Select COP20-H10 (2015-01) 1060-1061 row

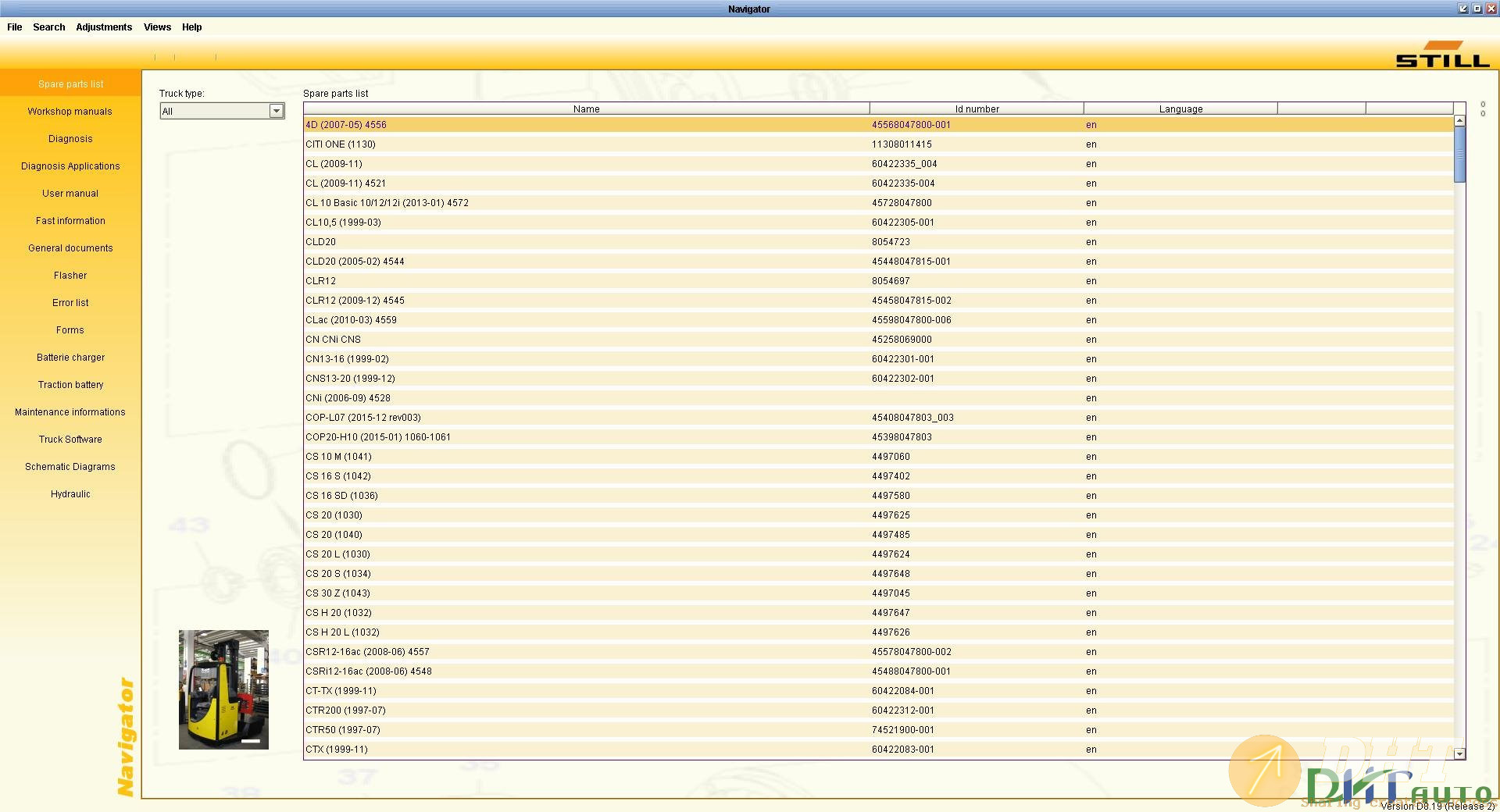[878, 437]
